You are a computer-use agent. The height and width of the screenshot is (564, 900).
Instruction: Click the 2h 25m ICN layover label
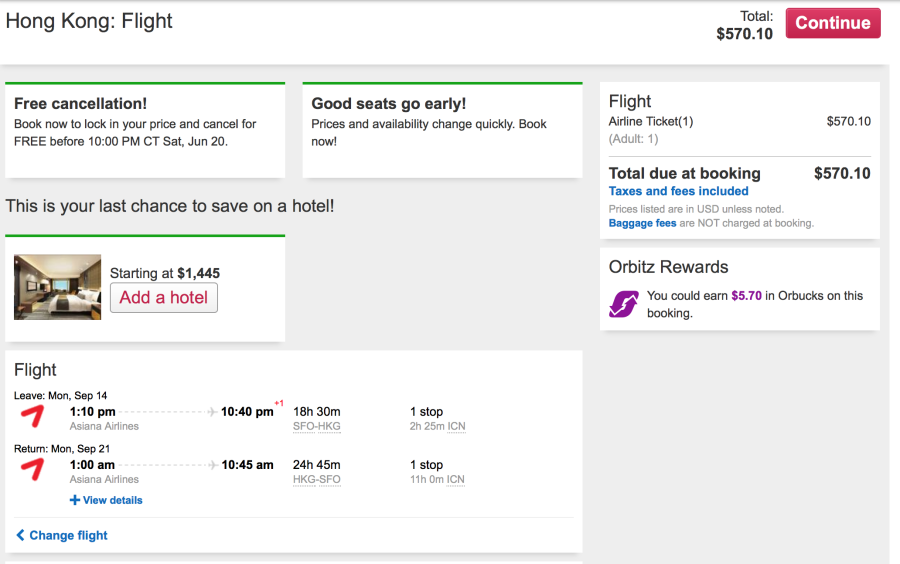[437, 426]
